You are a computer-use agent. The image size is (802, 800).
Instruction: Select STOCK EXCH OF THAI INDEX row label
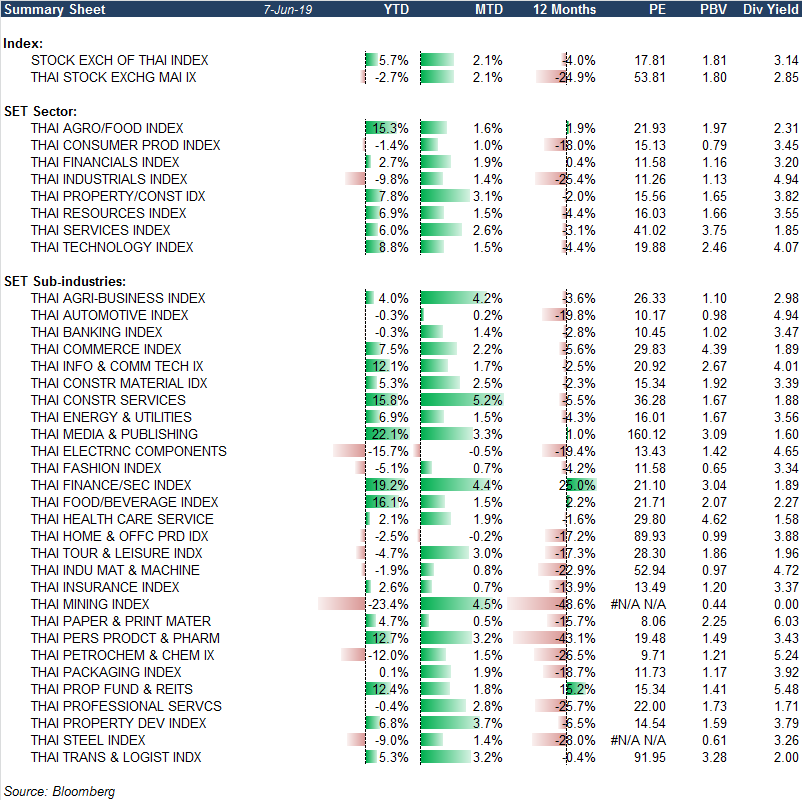click(x=120, y=60)
